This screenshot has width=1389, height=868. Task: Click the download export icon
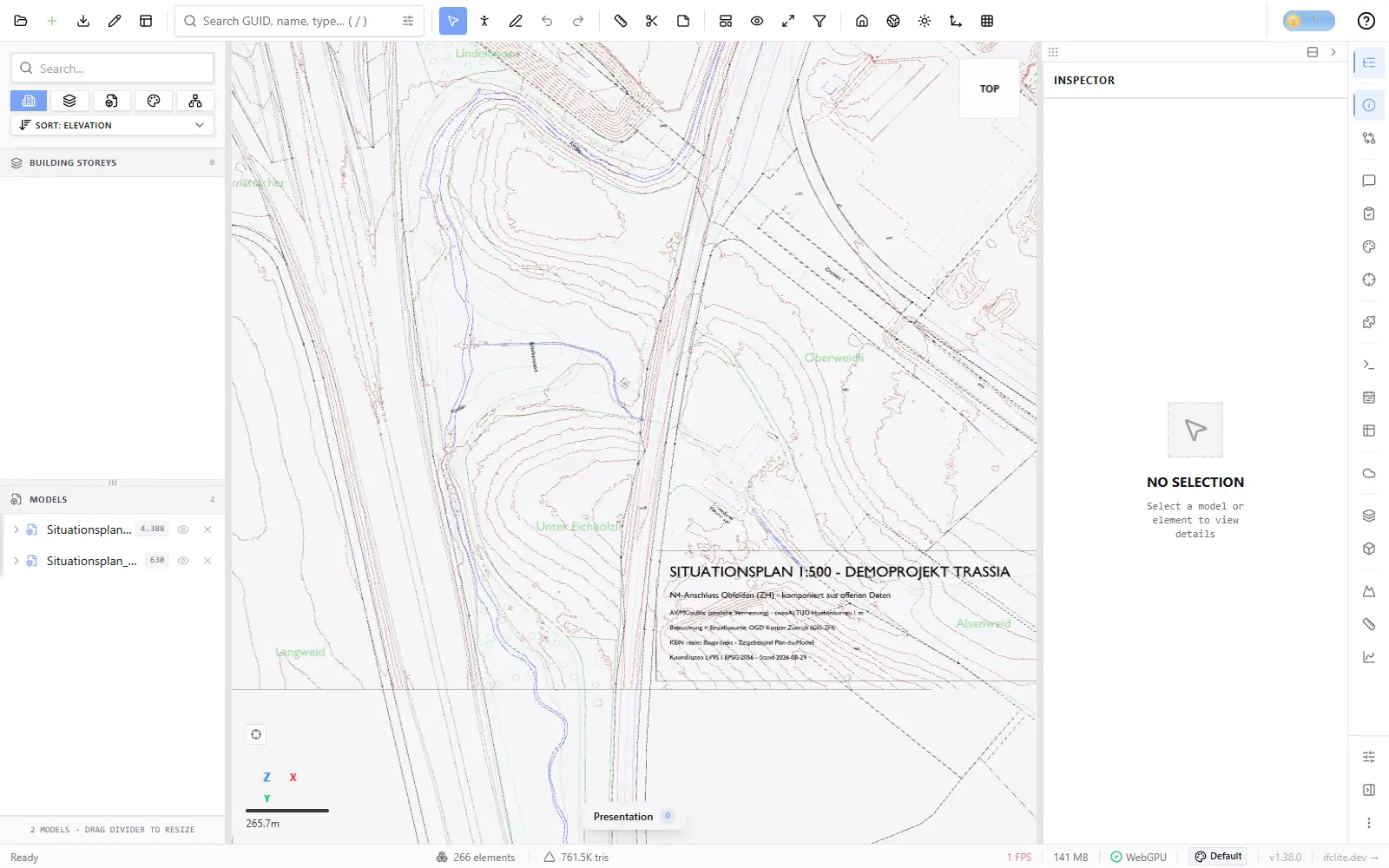(83, 21)
